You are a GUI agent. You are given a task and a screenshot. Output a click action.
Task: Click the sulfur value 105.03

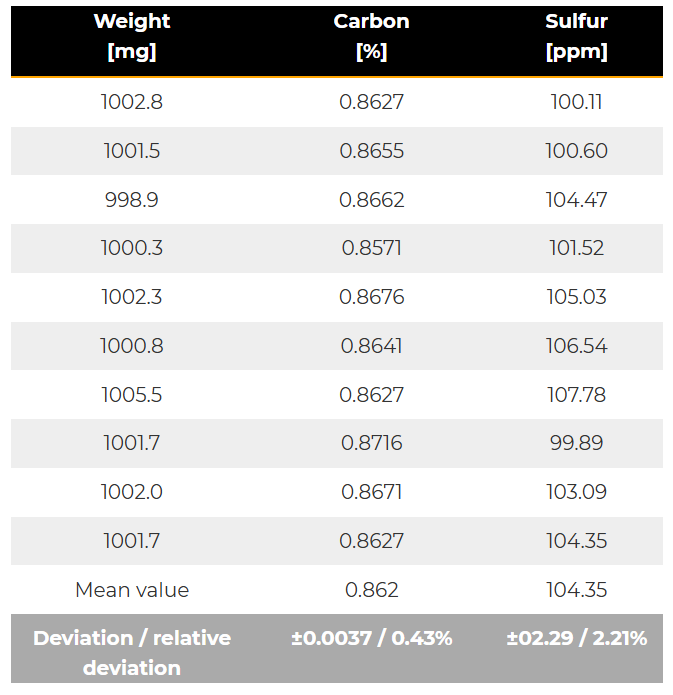coord(576,297)
